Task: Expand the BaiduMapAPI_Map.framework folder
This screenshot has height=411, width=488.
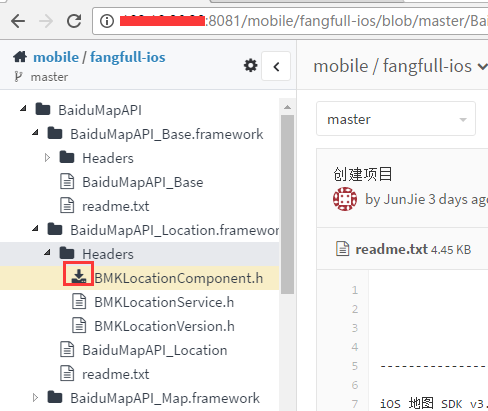Action: (x=35, y=397)
